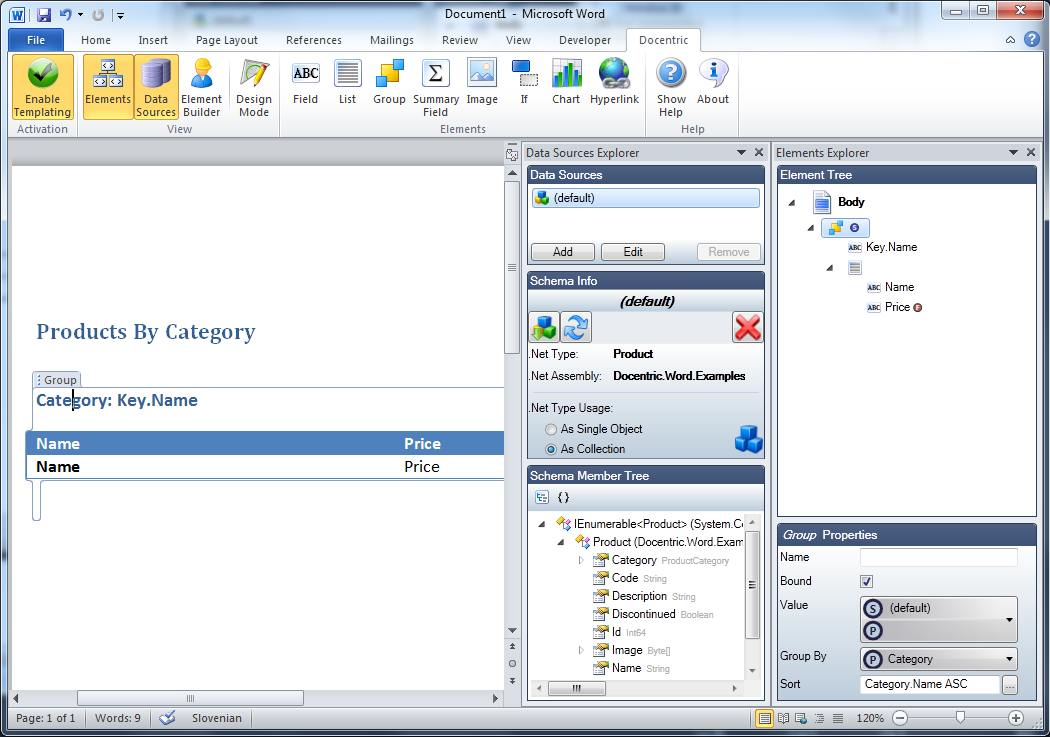Insert an If element
The height and width of the screenshot is (737, 1050).
524,82
